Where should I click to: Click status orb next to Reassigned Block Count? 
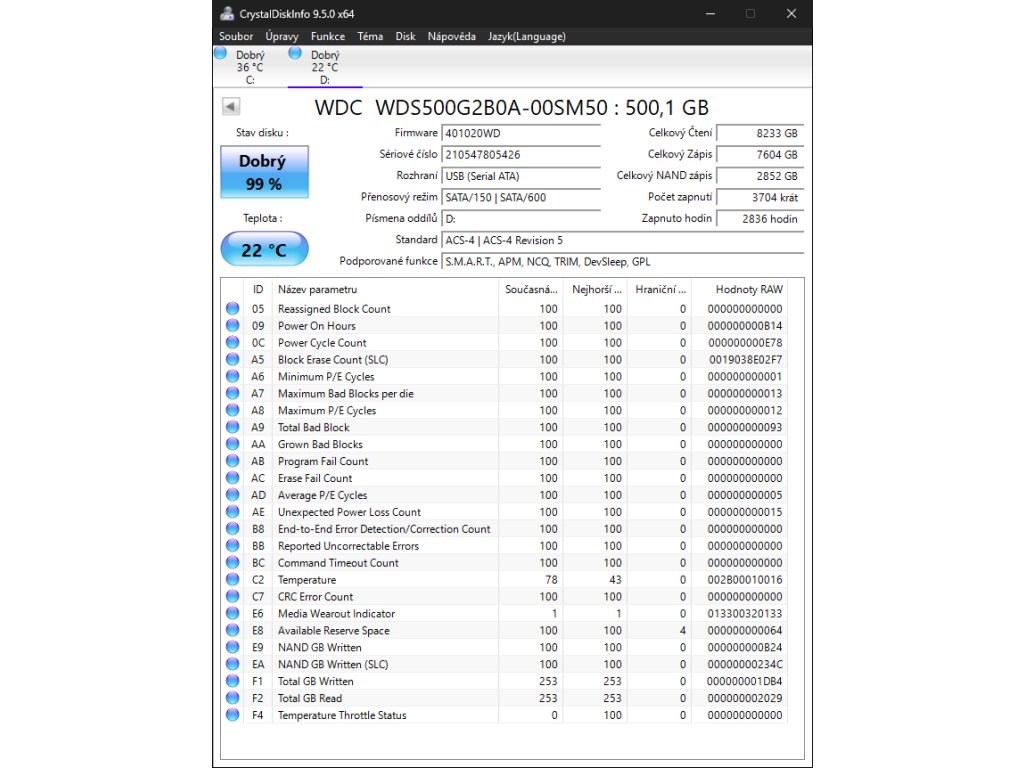click(233, 309)
